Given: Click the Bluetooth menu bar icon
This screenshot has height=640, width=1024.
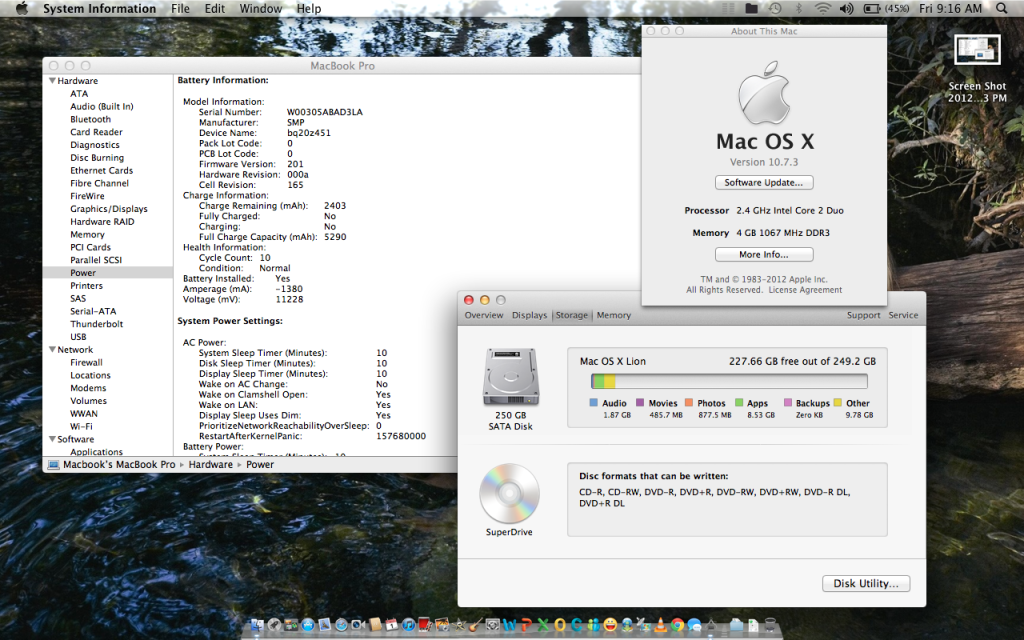Looking at the screenshot, I should click(798, 8).
